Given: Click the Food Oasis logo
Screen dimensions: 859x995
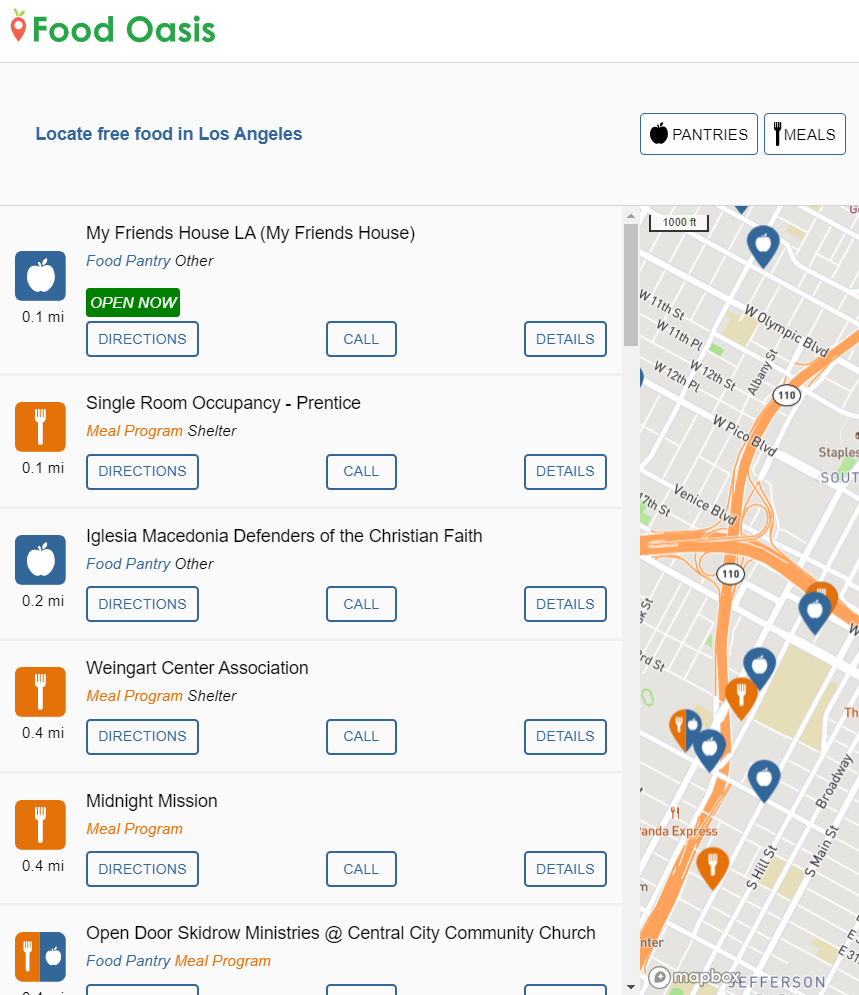Looking at the screenshot, I should [x=113, y=28].
